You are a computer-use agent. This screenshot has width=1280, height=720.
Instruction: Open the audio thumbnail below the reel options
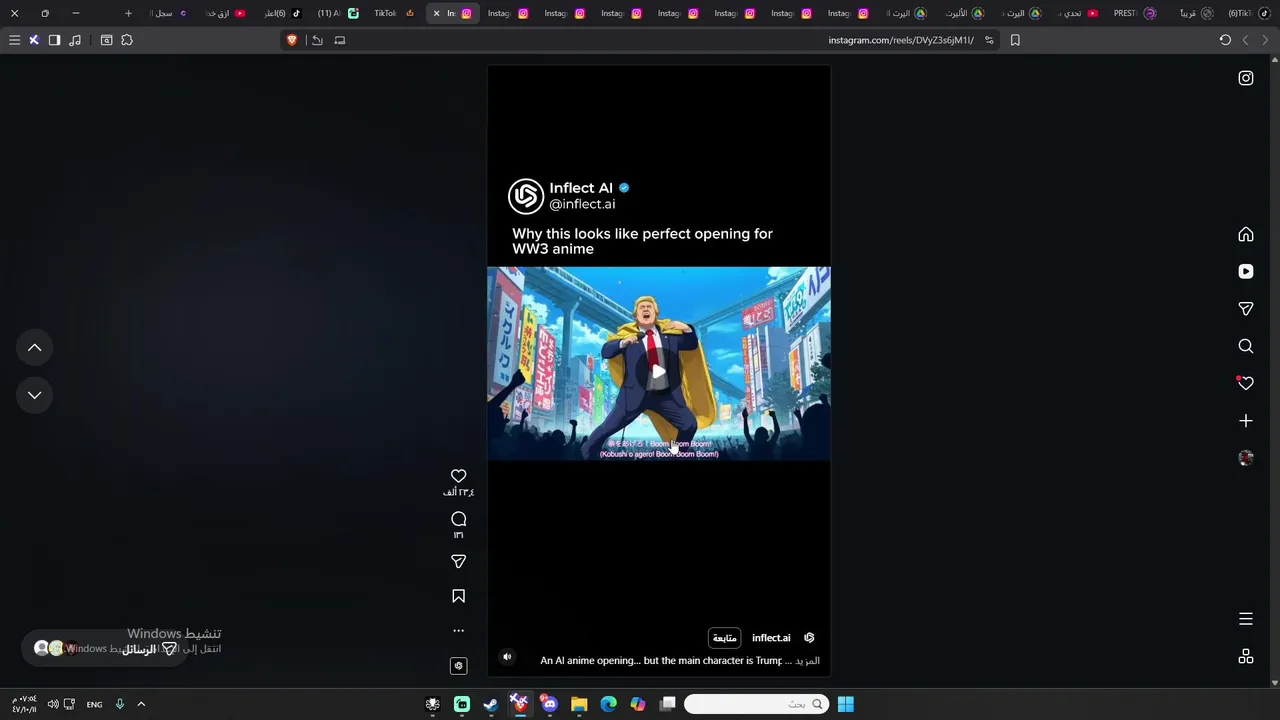[459, 666]
